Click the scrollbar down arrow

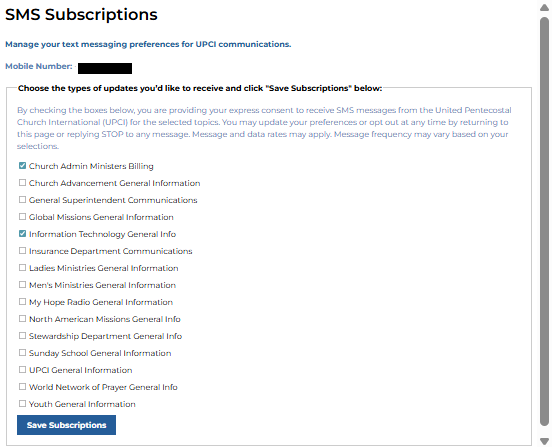(x=545, y=441)
